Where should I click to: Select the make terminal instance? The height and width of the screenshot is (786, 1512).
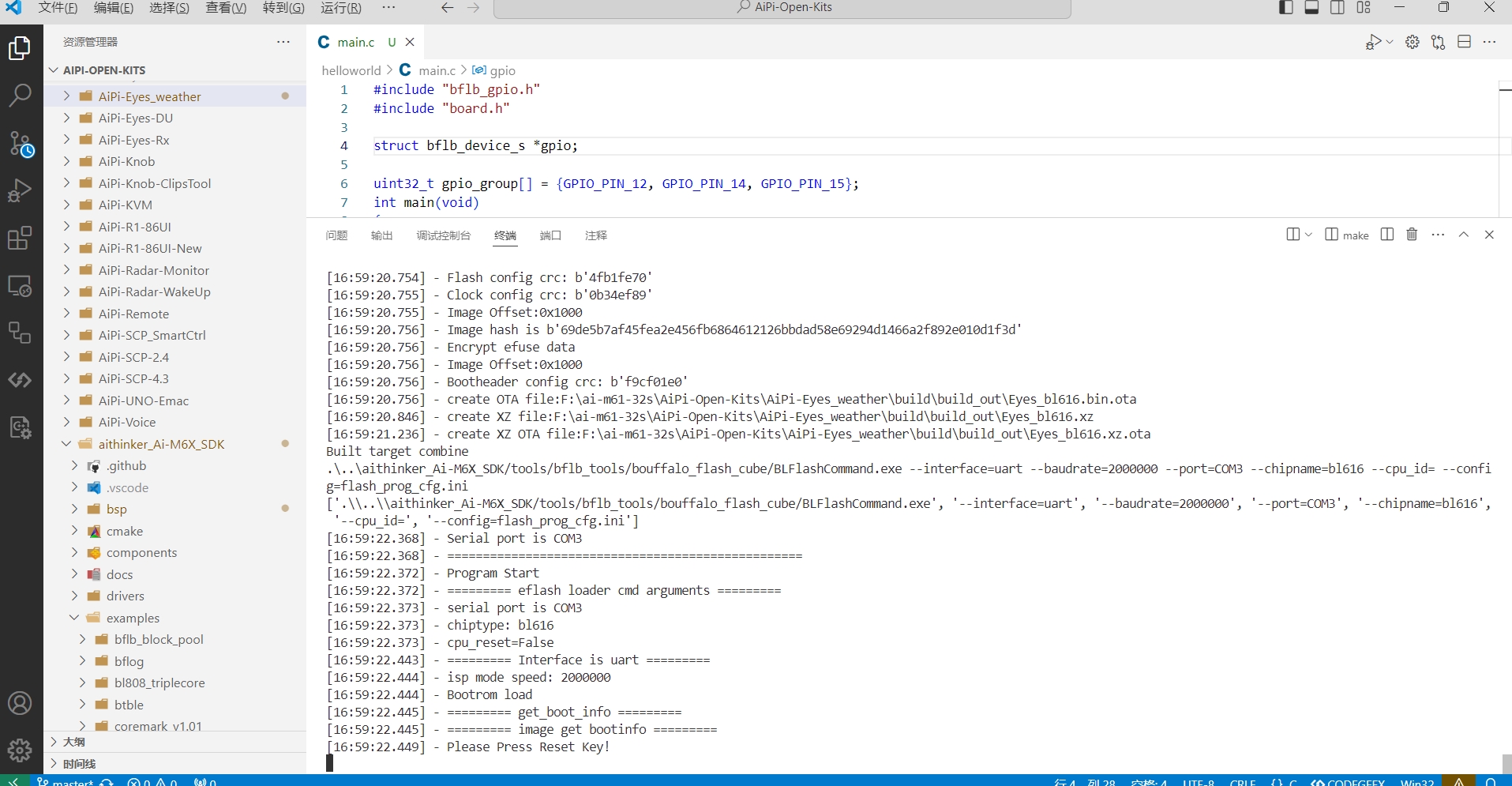(x=1347, y=235)
